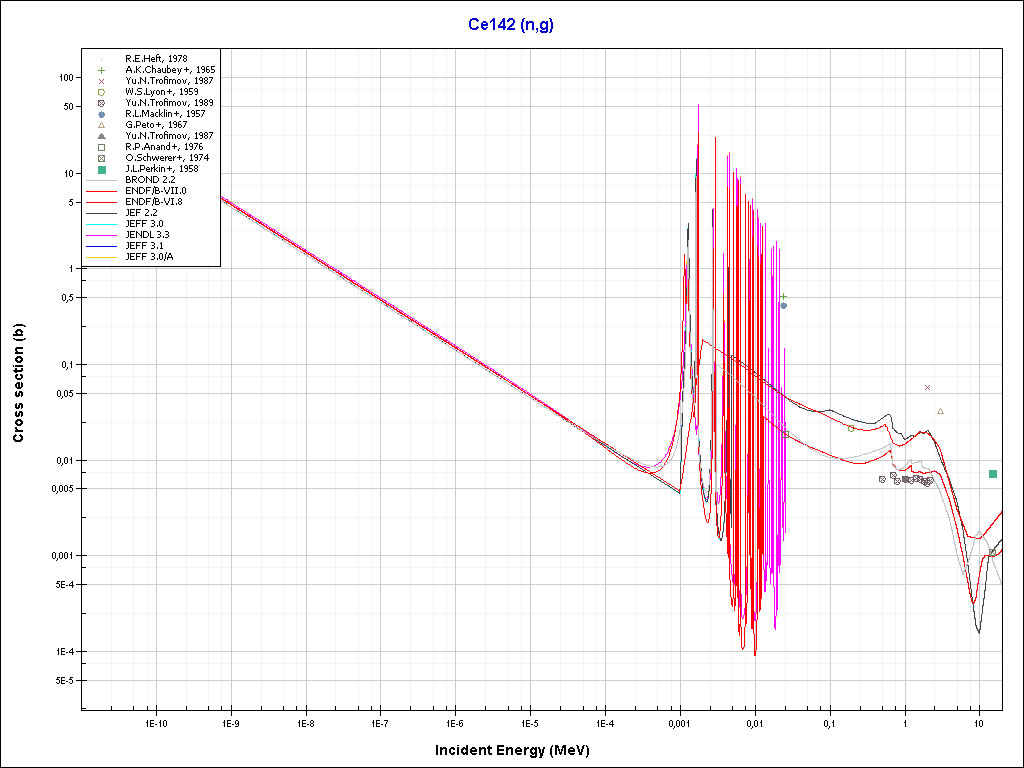Select the R.E.Heft, 1978 legend entry
1024x768 pixels.
pos(156,59)
